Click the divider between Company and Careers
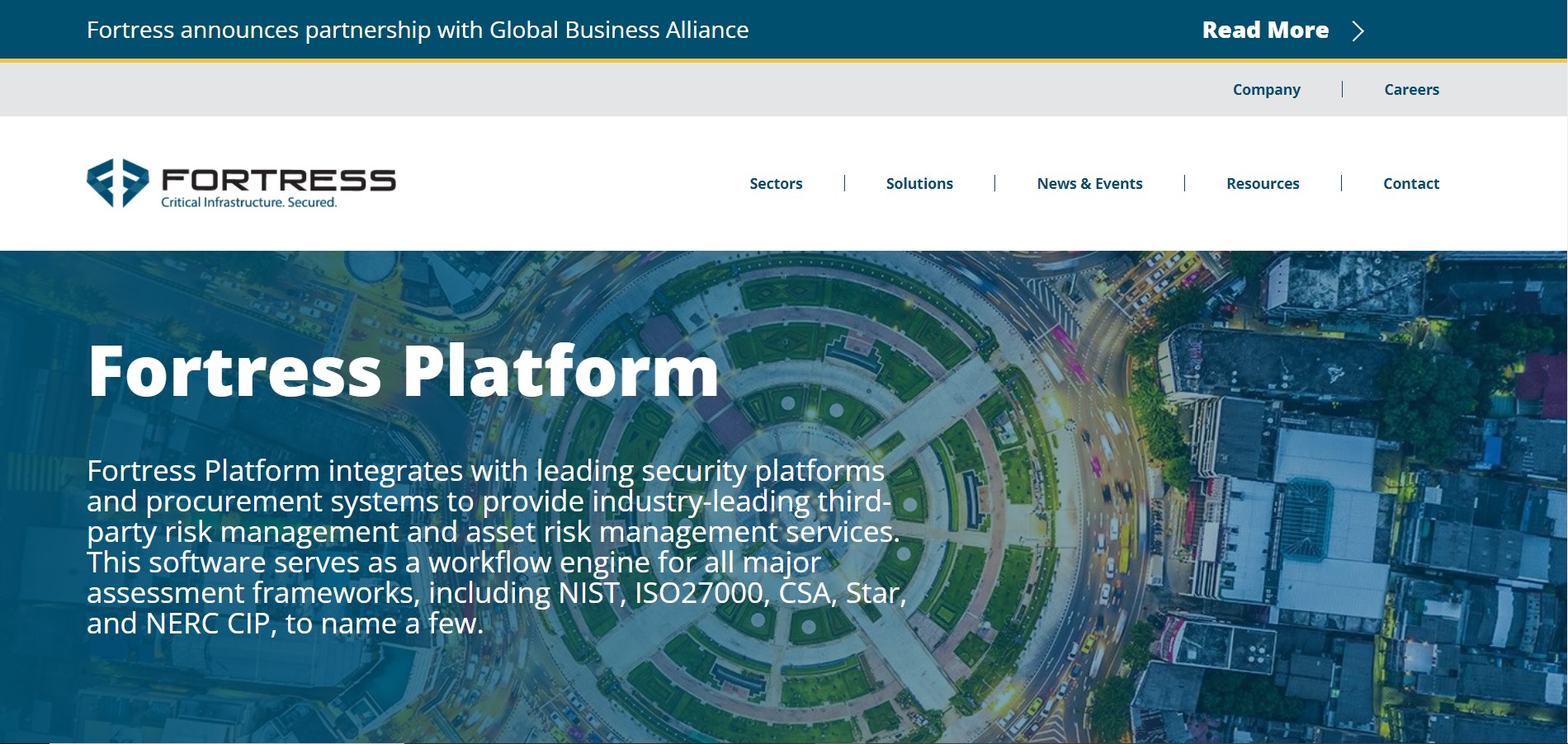This screenshot has height=744, width=1568. point(1343,87)
